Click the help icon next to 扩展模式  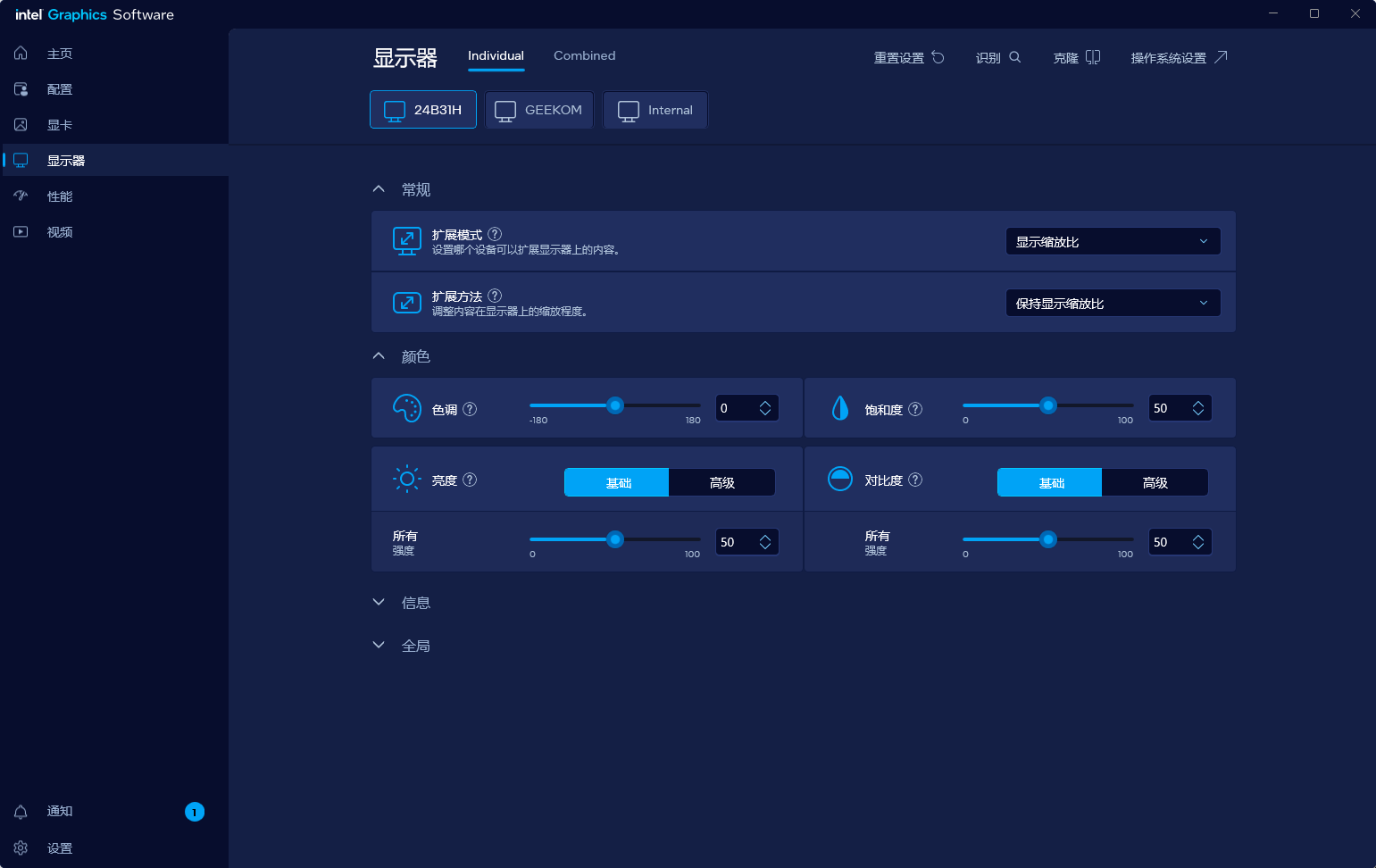[495, 234]
